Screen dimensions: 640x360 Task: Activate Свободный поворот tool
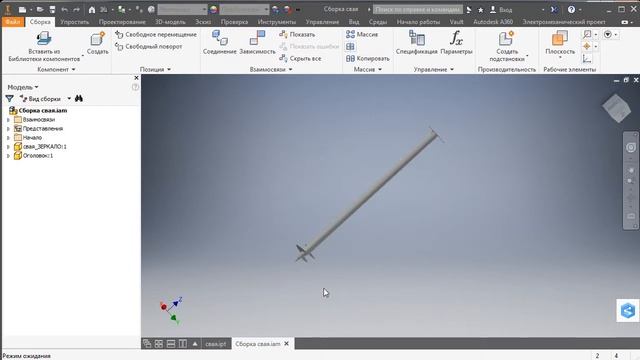(149, 47)
